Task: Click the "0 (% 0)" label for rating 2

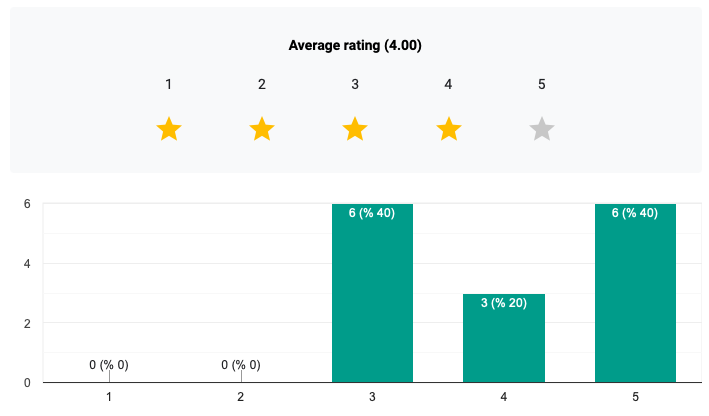Action: coord(241,365)
